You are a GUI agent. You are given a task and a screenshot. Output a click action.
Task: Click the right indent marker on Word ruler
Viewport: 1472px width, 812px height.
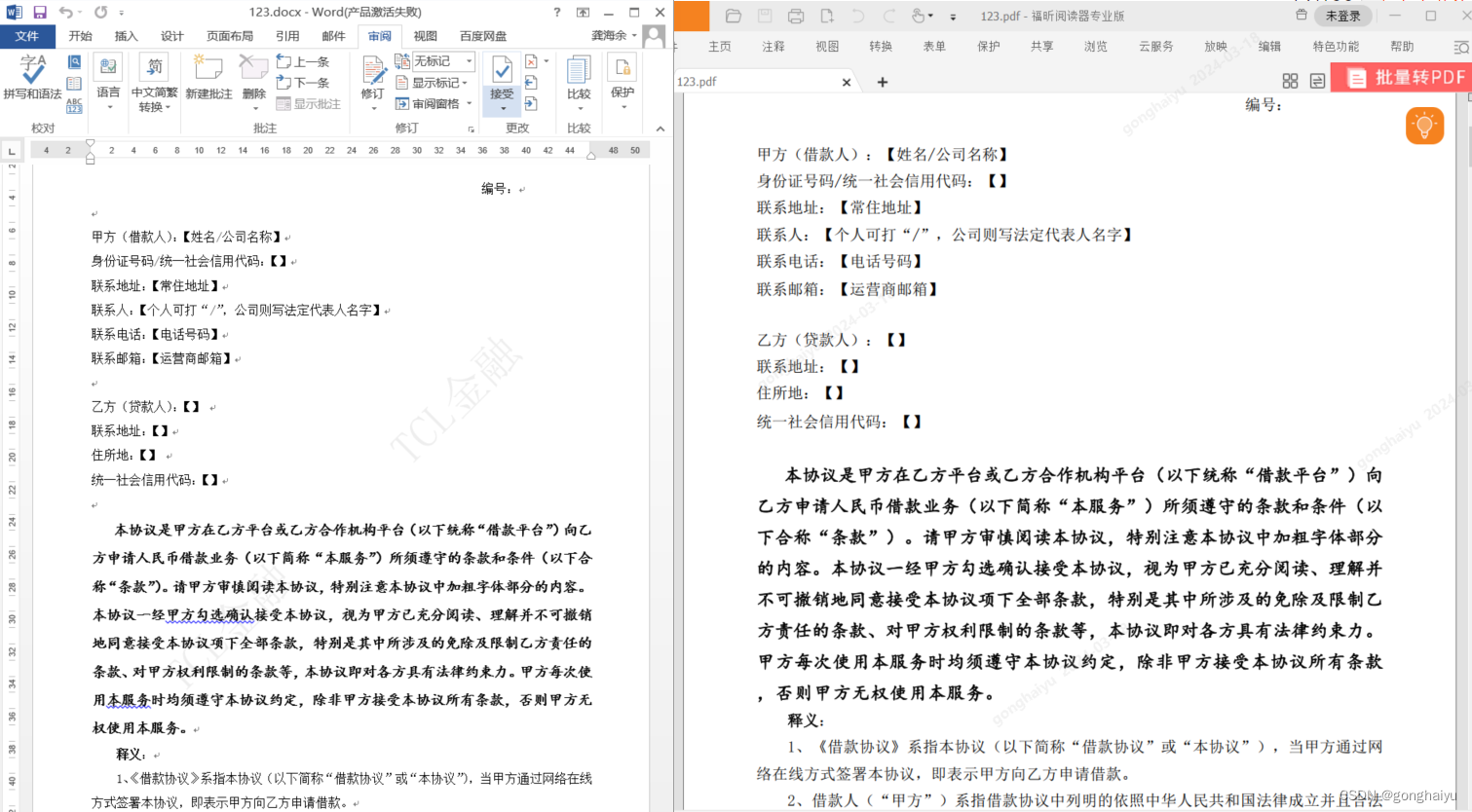click(x=590, y=155)
